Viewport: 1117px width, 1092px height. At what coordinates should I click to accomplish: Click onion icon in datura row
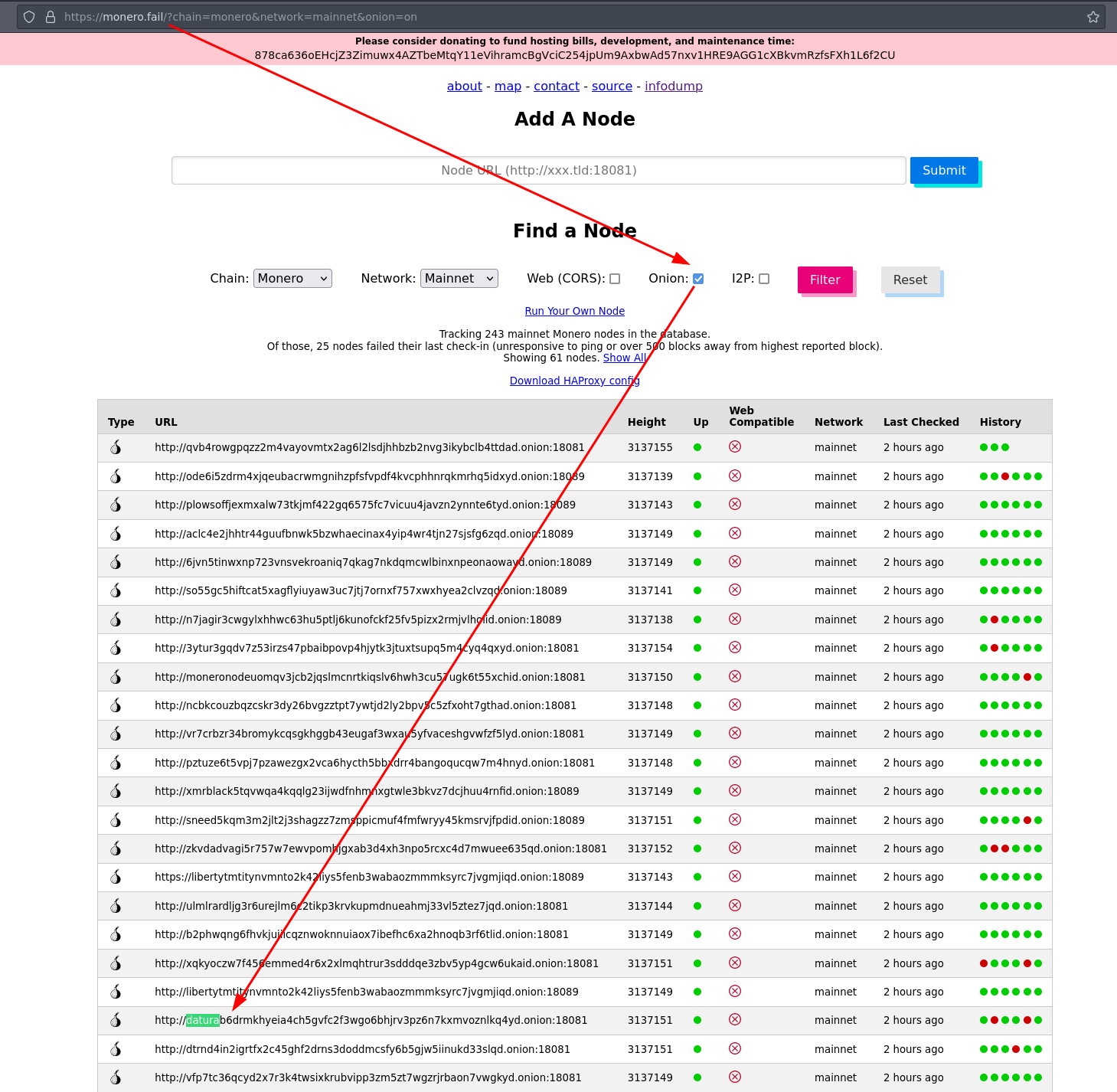point(116,1020)
